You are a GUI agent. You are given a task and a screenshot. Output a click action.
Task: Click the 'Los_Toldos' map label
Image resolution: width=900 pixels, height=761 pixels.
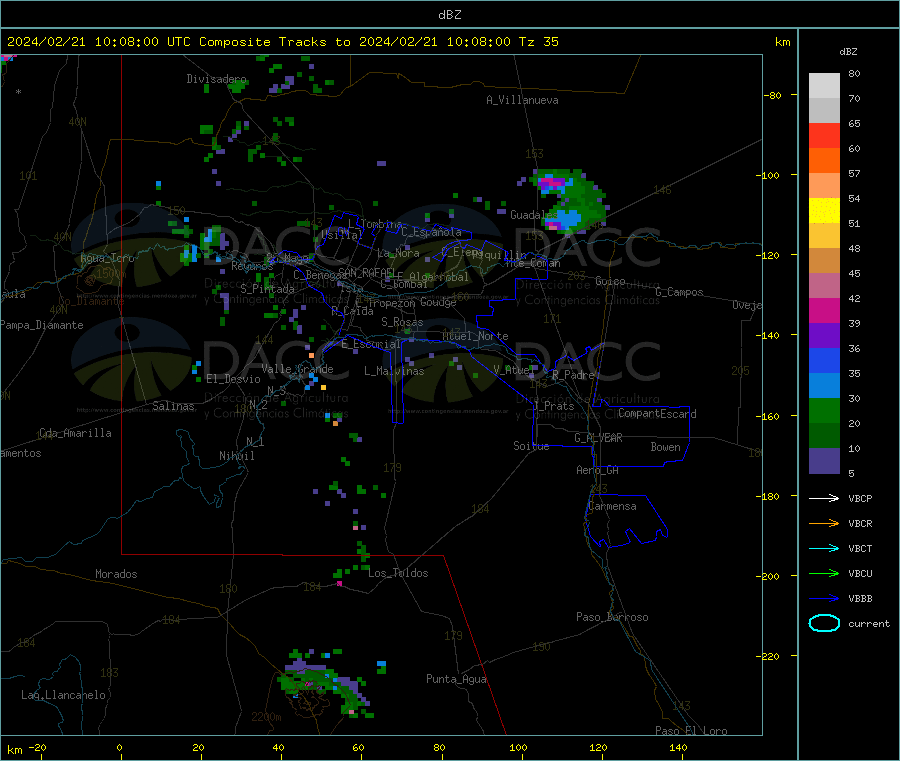(x=398, y=573)
